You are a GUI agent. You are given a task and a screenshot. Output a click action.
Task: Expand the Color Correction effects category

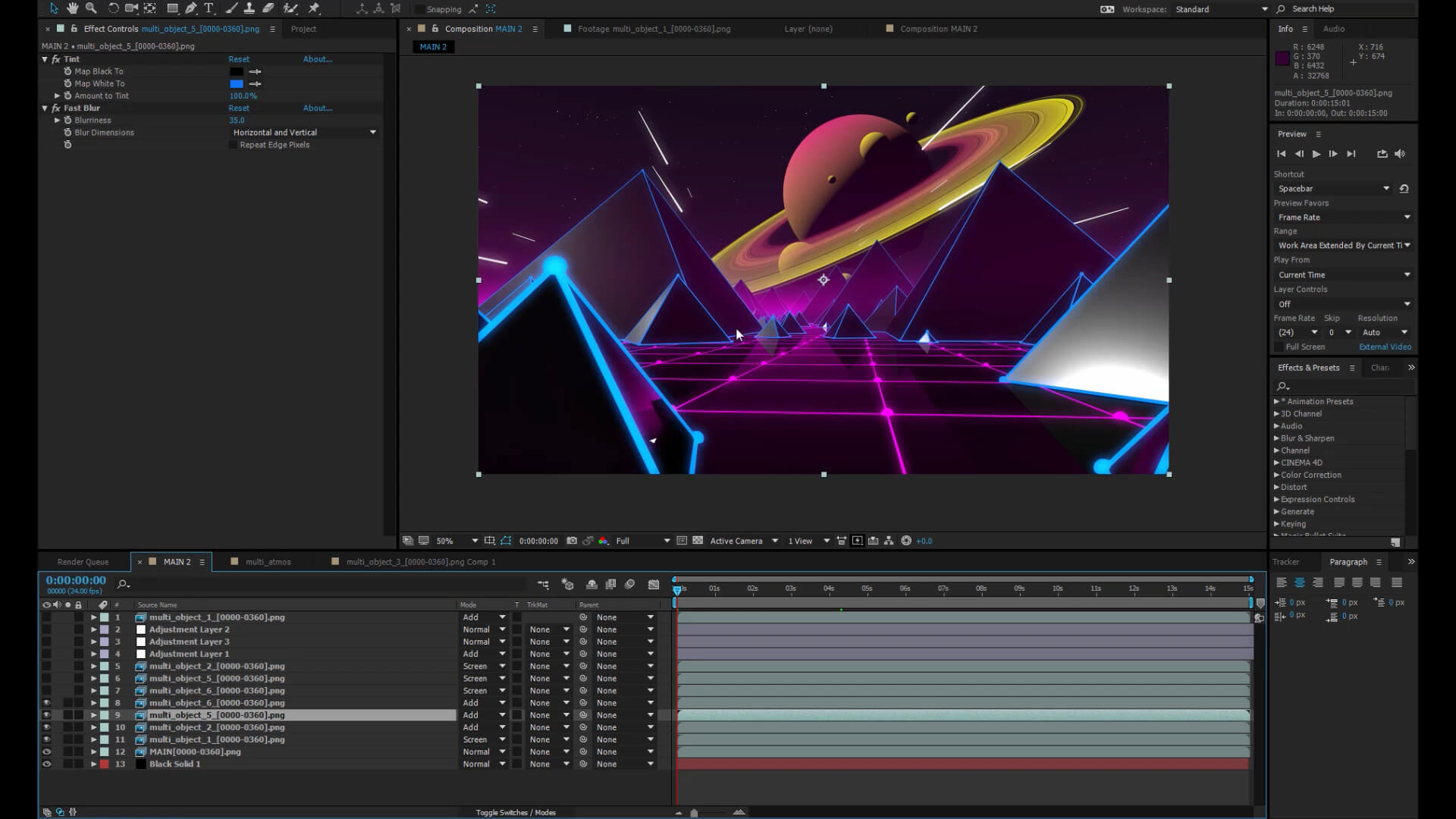[1277, 475]
